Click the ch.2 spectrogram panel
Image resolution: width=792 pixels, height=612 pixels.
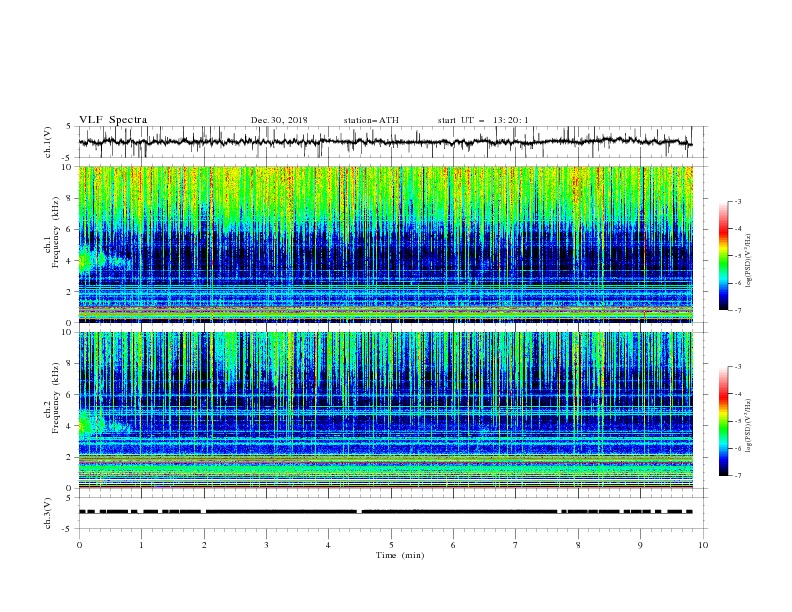point(385,410)
